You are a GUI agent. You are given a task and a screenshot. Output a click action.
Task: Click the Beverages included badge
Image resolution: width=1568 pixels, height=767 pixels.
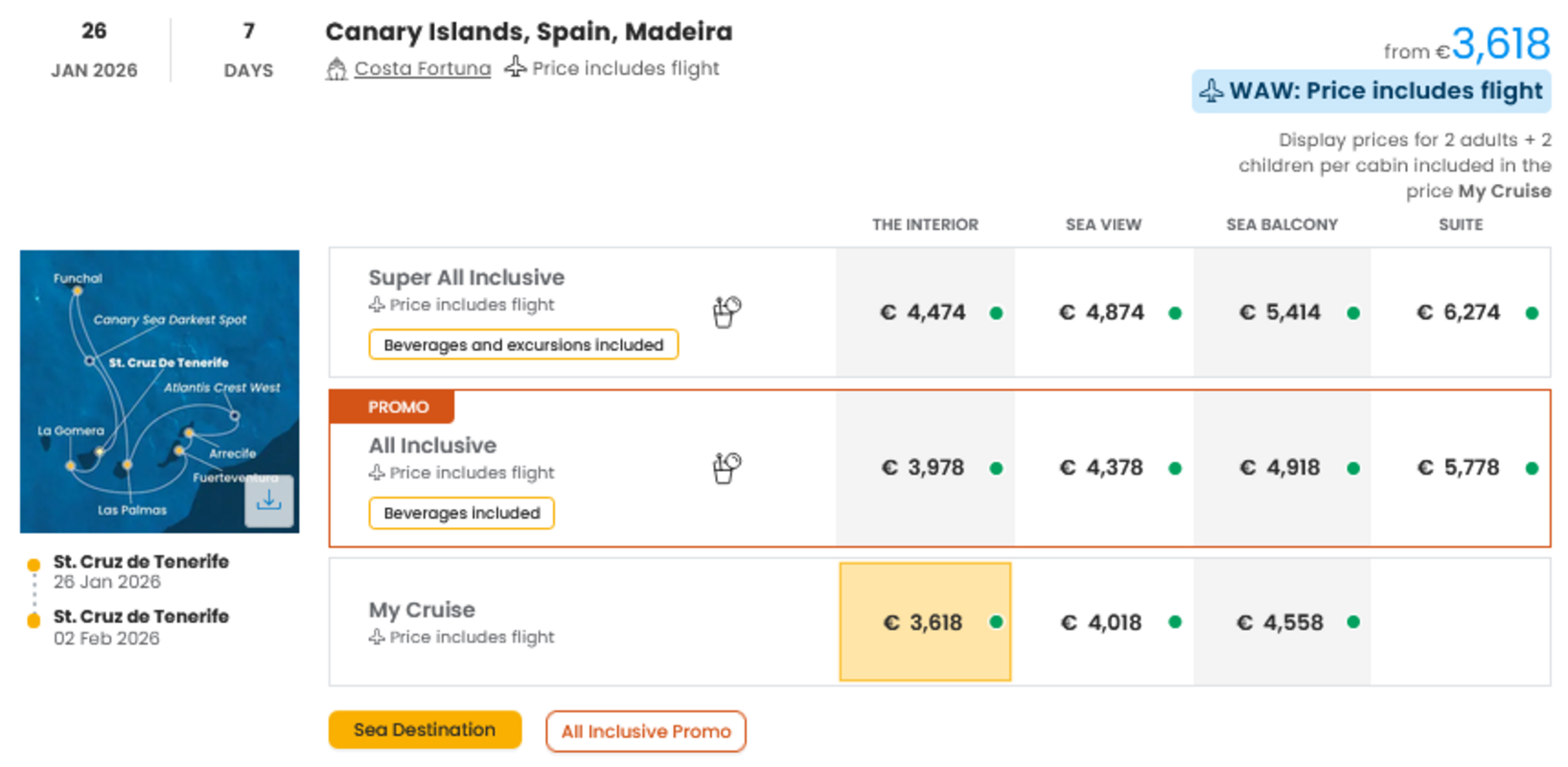pyautogui.click(x=461, y=513)
